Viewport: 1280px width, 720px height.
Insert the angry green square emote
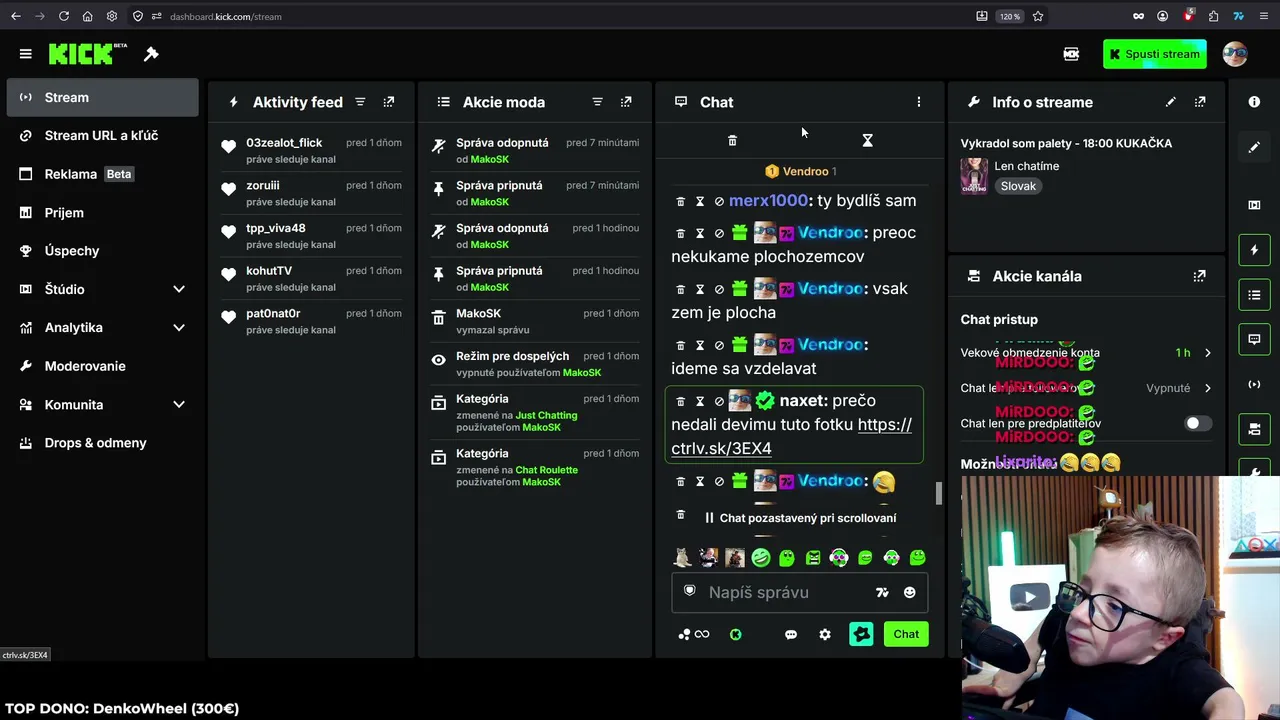813,558
